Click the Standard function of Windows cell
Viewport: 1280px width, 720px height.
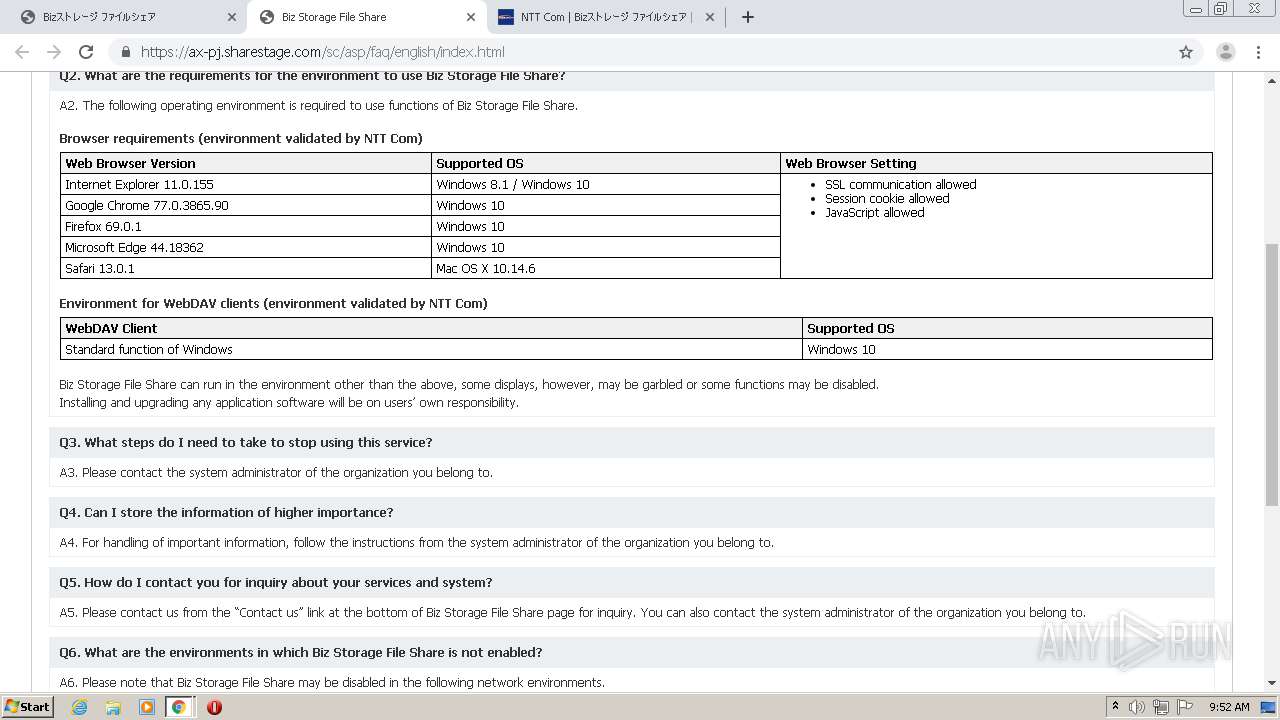[x=431, y=349]
